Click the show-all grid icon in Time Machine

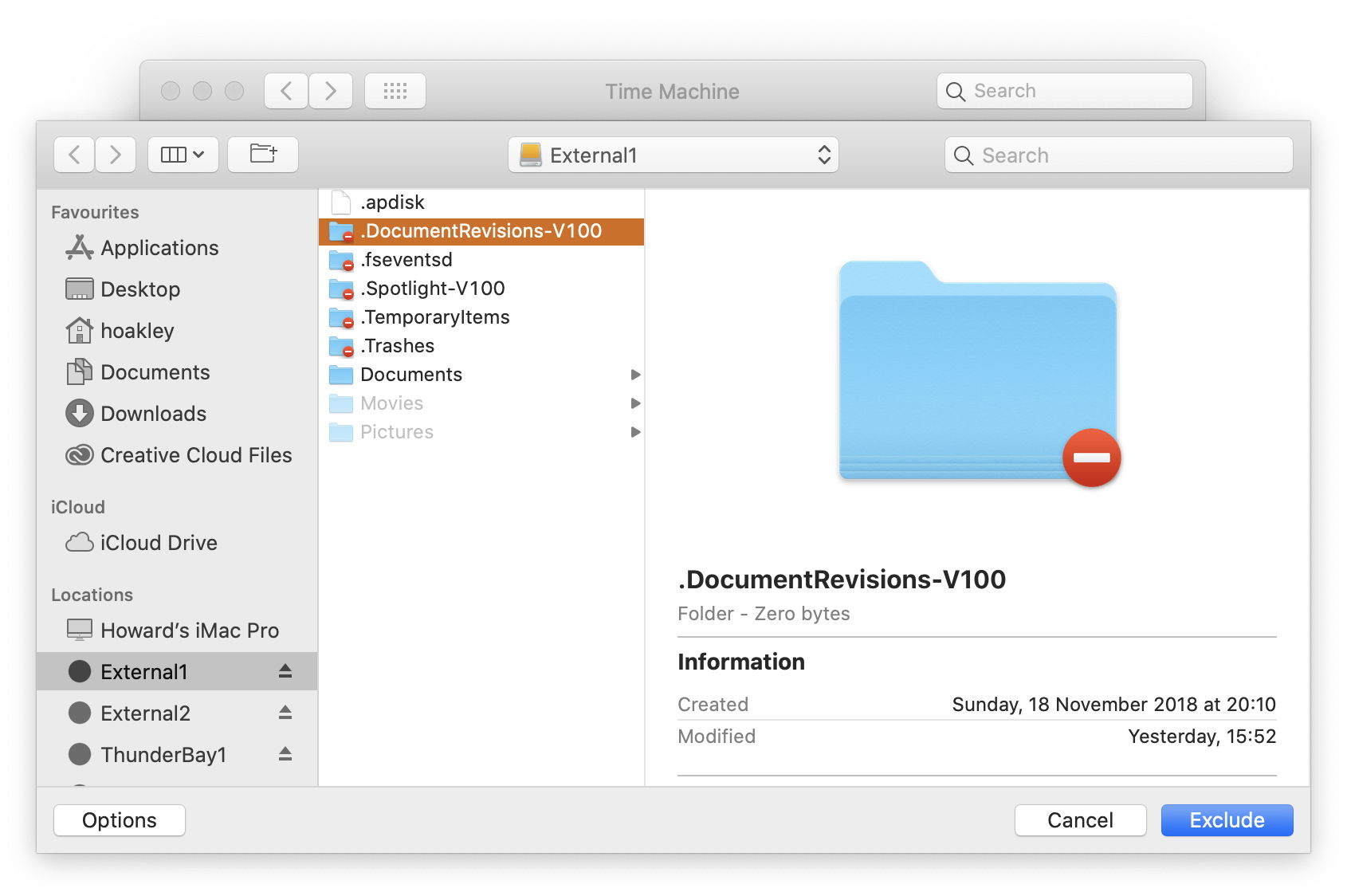[395, 91]
